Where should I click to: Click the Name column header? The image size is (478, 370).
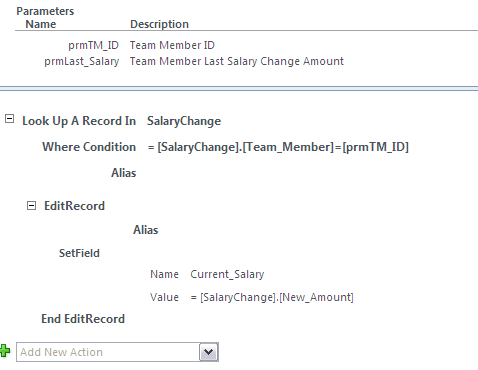(41, 24)
